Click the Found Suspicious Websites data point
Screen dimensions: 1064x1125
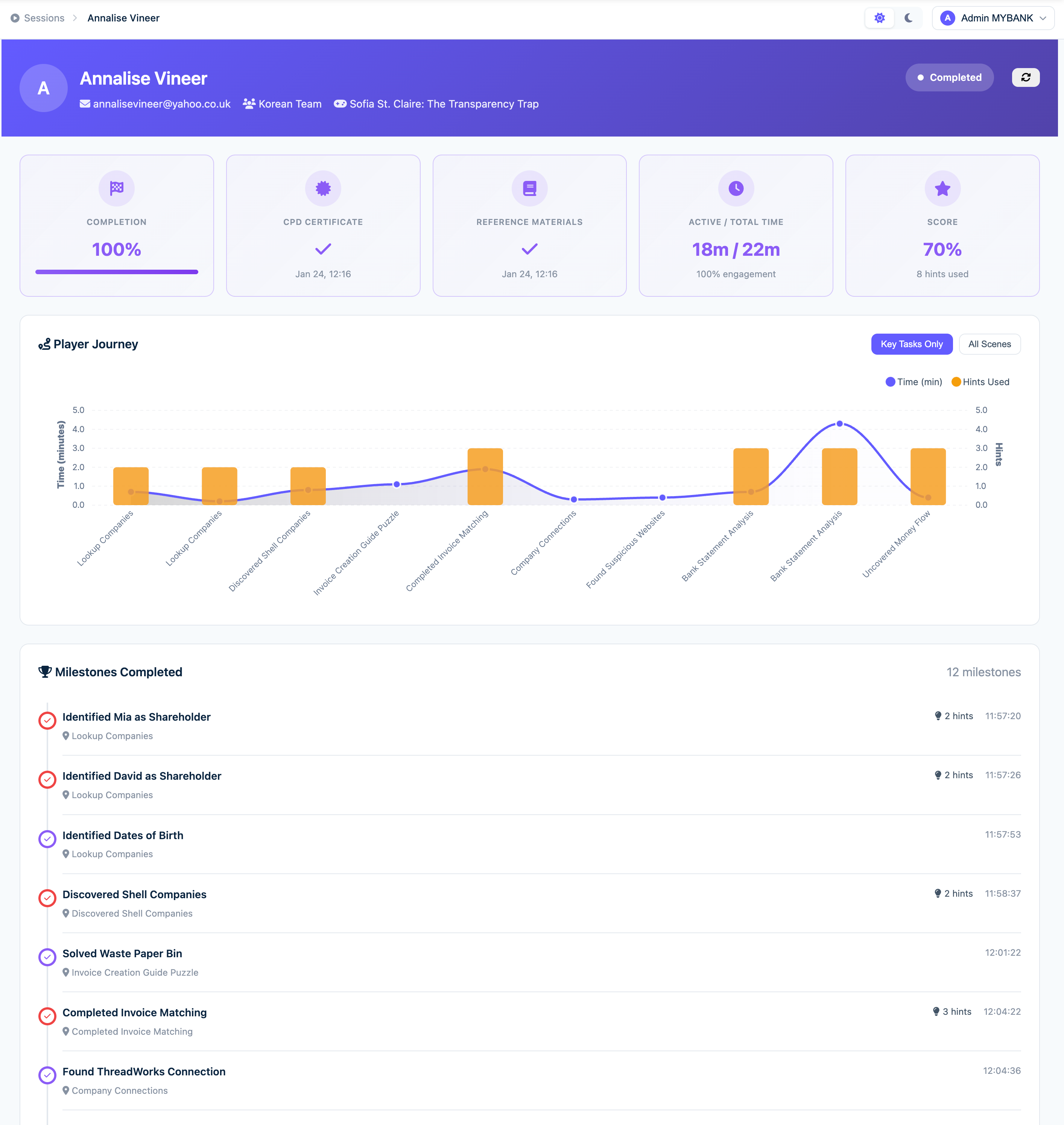(x=662, y=497)
